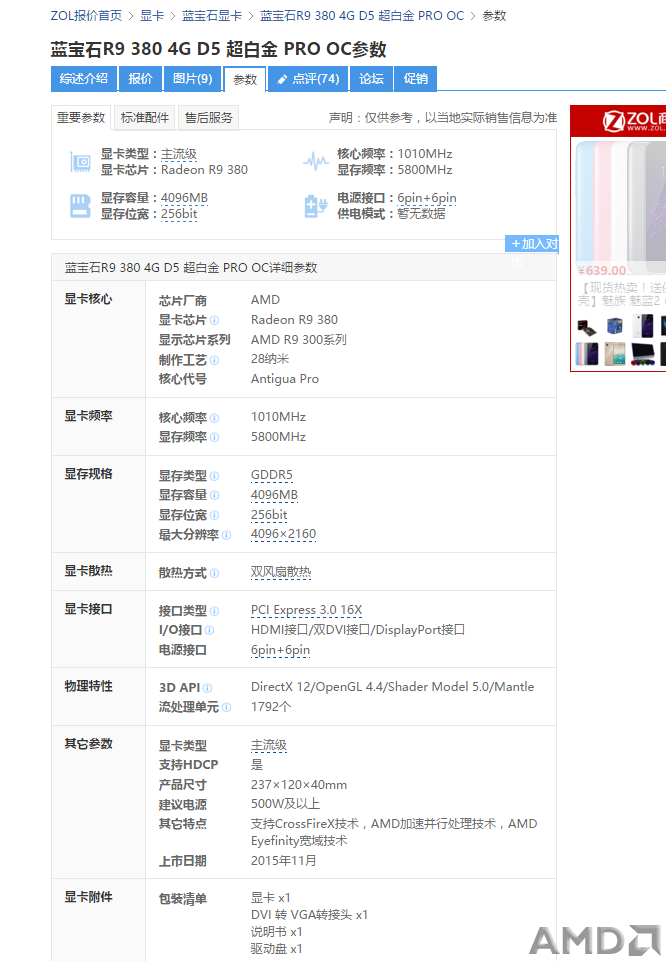
Task: Click the info icon beside 显卡芯片
Action: [214, 320]
